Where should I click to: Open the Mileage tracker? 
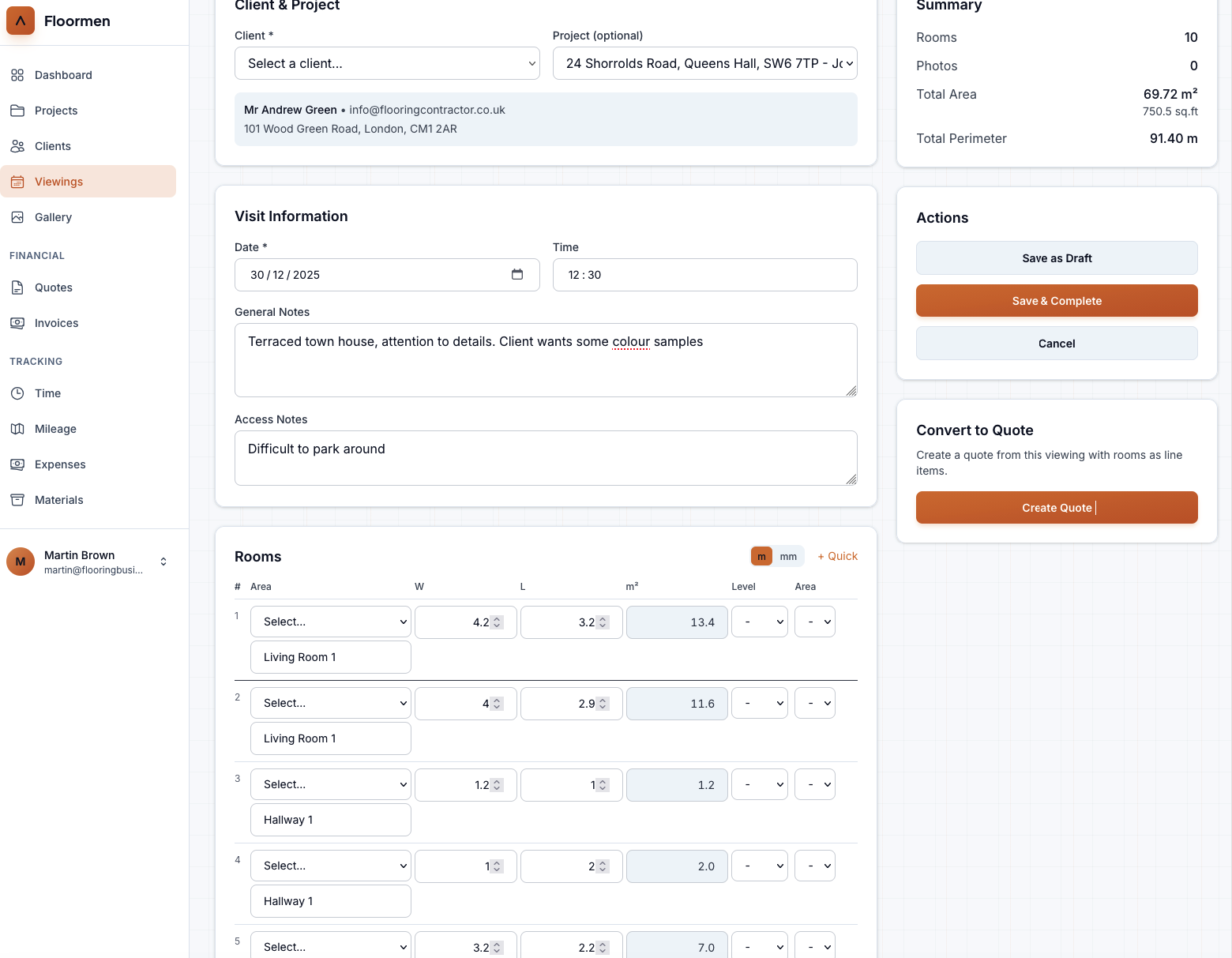click(55, 429)
